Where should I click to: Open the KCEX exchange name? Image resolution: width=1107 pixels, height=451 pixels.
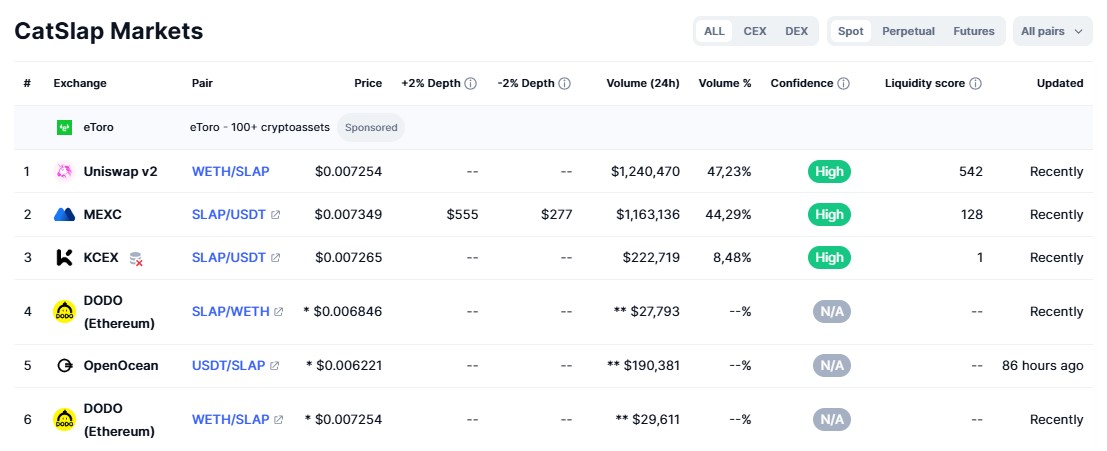tap(101, 258)
